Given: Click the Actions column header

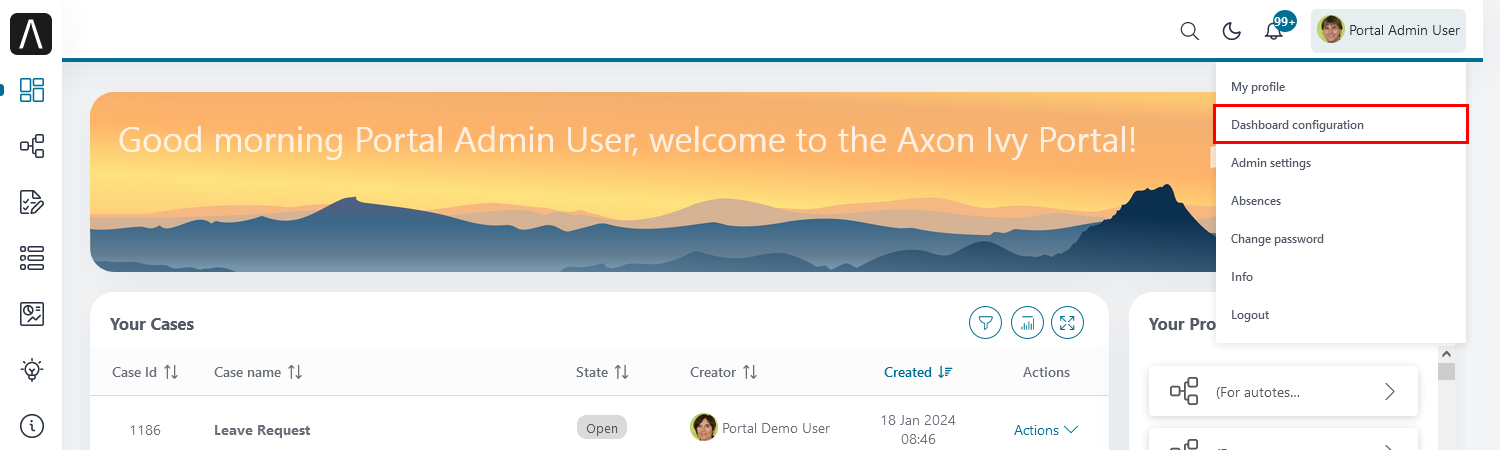Looking at the screenshot, I should (1046, 372).
